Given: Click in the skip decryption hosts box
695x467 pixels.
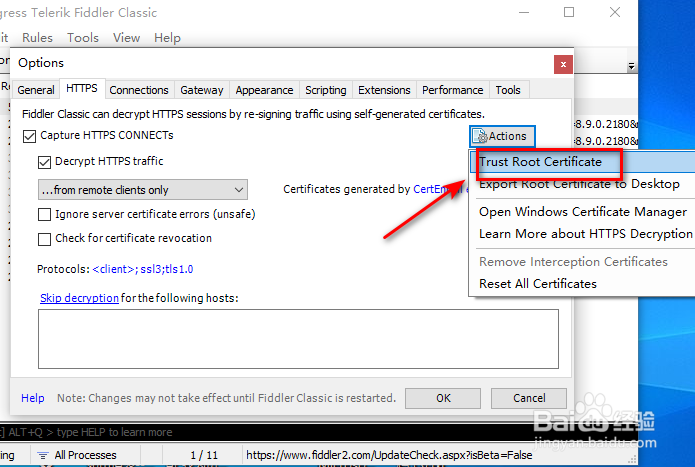Looking at the screenshot, I should tap(298, 339).
